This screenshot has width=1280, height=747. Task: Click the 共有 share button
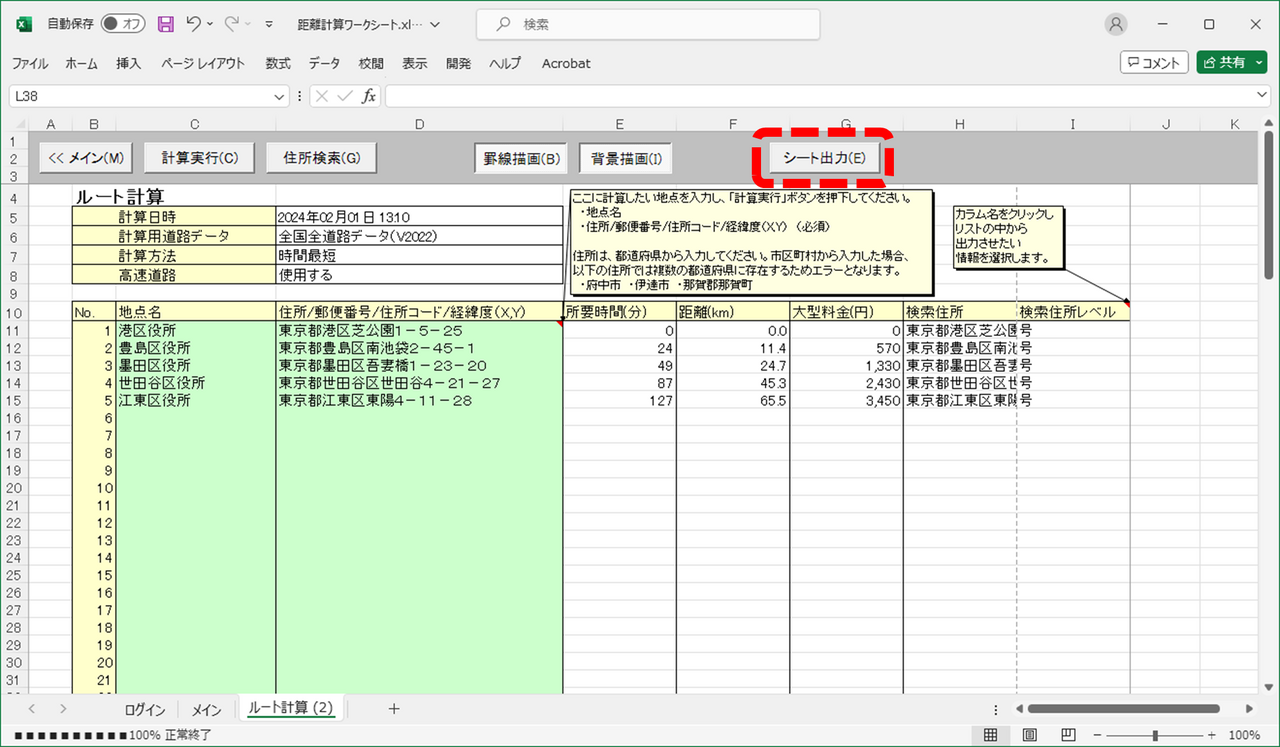coord(1232,62)
